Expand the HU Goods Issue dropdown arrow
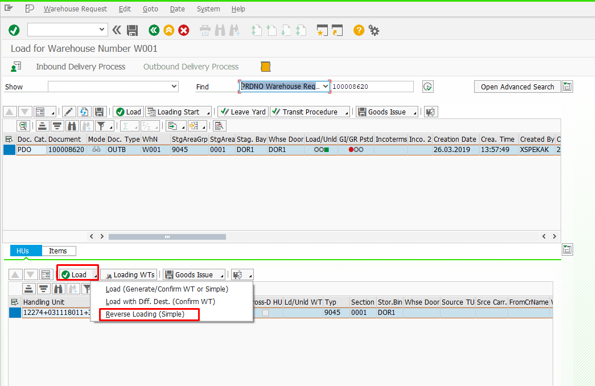 click(x=222, y=275)
